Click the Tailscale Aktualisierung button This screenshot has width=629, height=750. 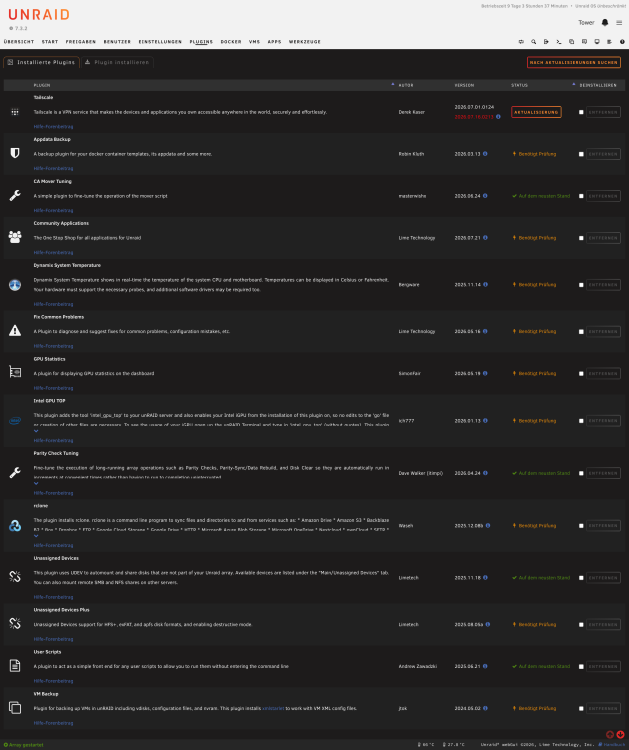536,112
